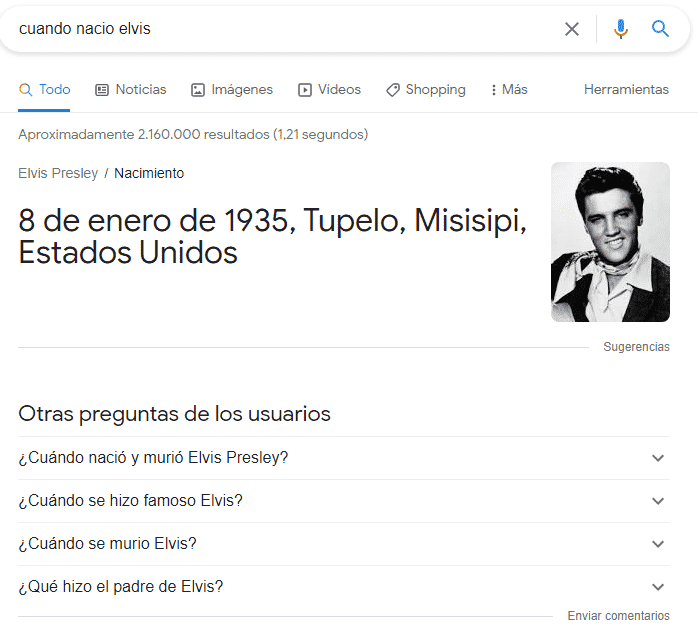
Task: Click the Elvis Presley breadcrumb link
Action: 58,173
